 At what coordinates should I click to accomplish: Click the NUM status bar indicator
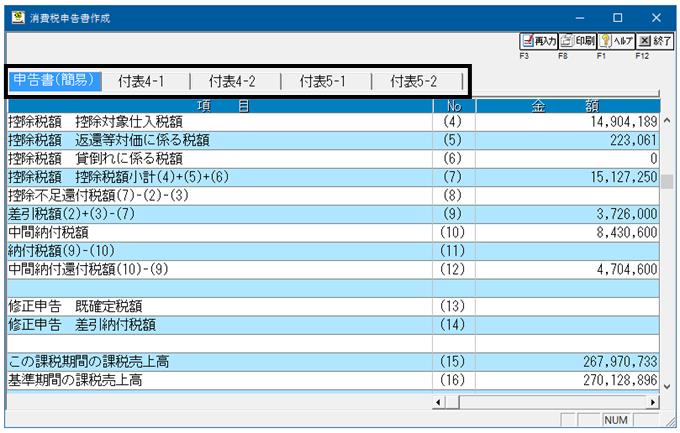(616, 420)
